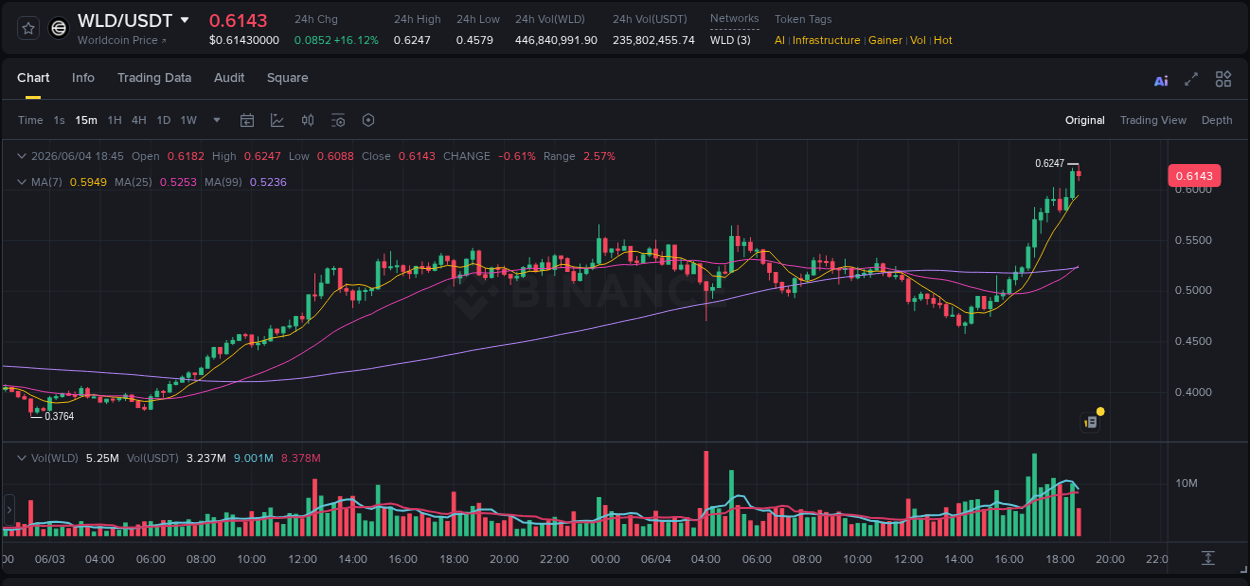Switch to the Trading View chart
Screen dimensions: 1250x586
1153,120
